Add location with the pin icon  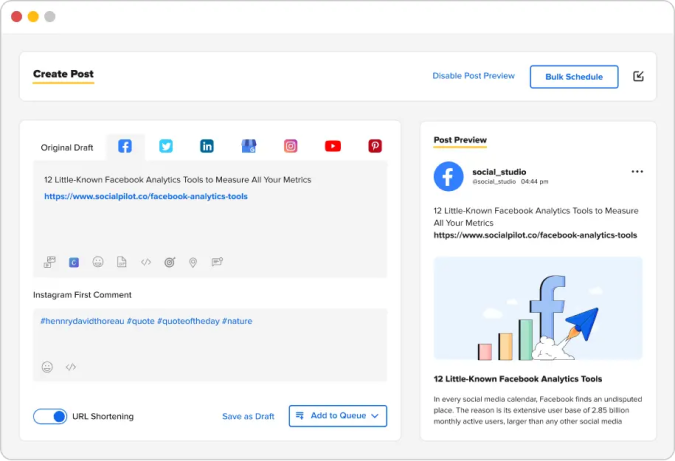(193, 262)
